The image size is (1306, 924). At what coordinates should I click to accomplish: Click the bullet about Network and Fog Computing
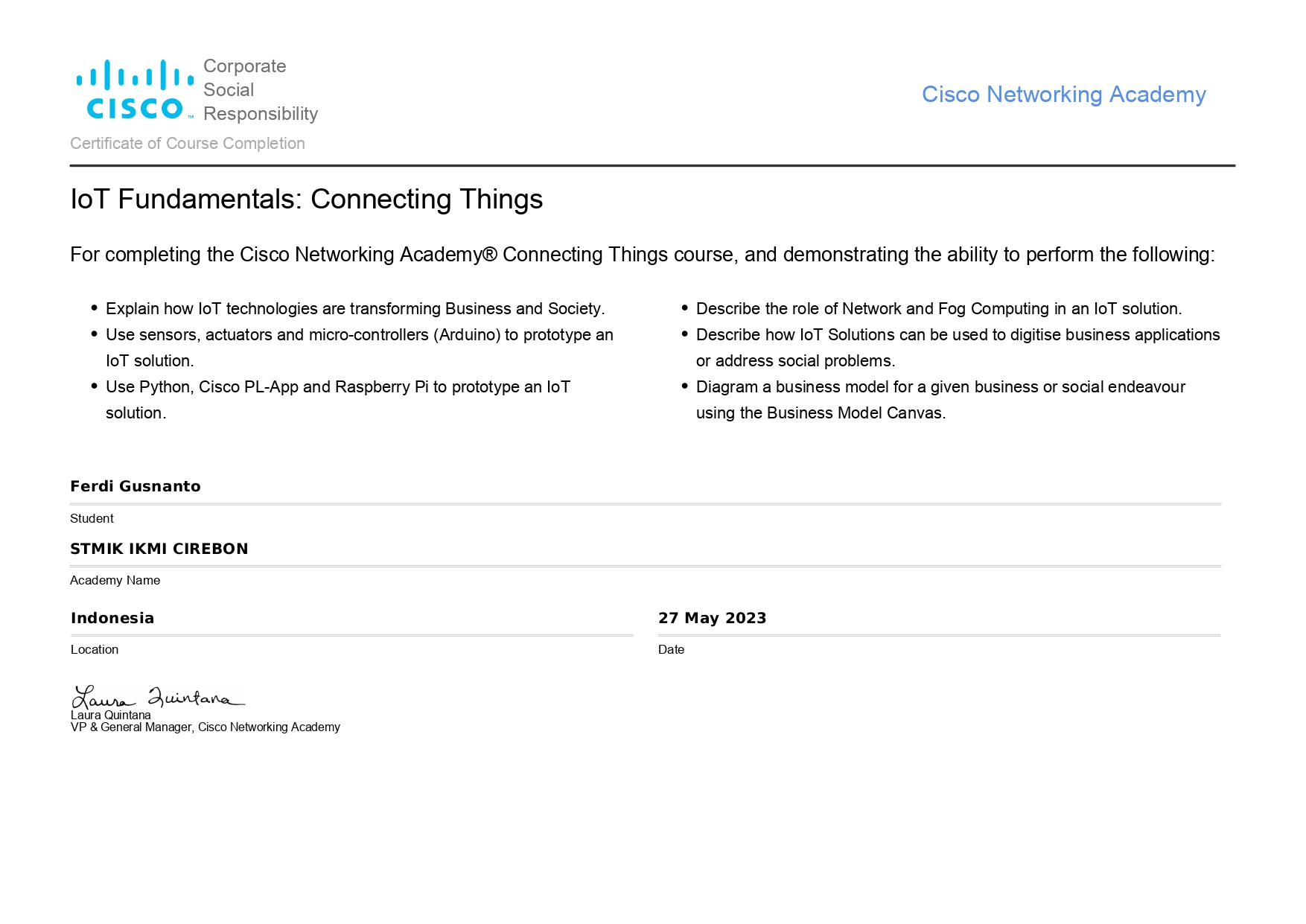pyautogui.click(x=938, y=309)
